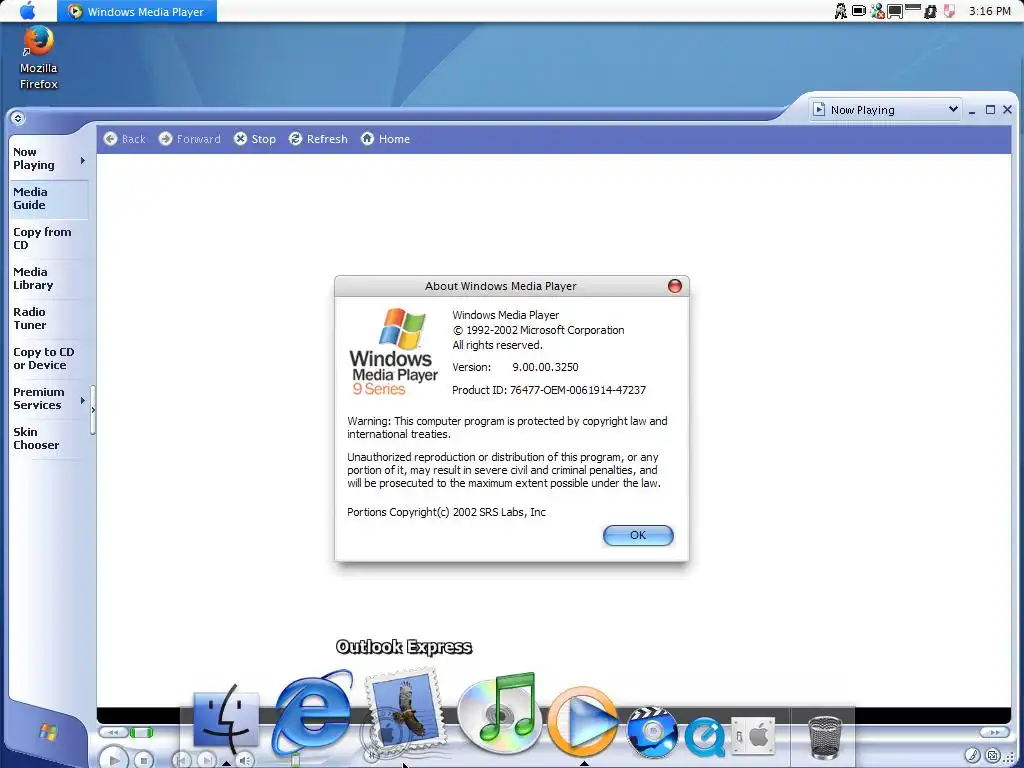Click the Windows Media Player 9 Series logo

[x=394, y=353]
